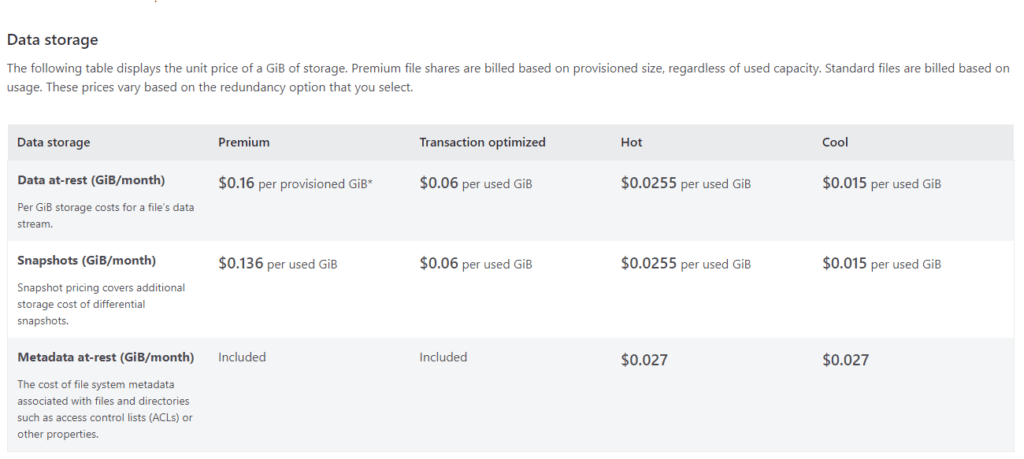Click Hot tier price in Data at-rest row
Image resolution: width=1024 pixels, height=459 pixels.
coord(685,184)
